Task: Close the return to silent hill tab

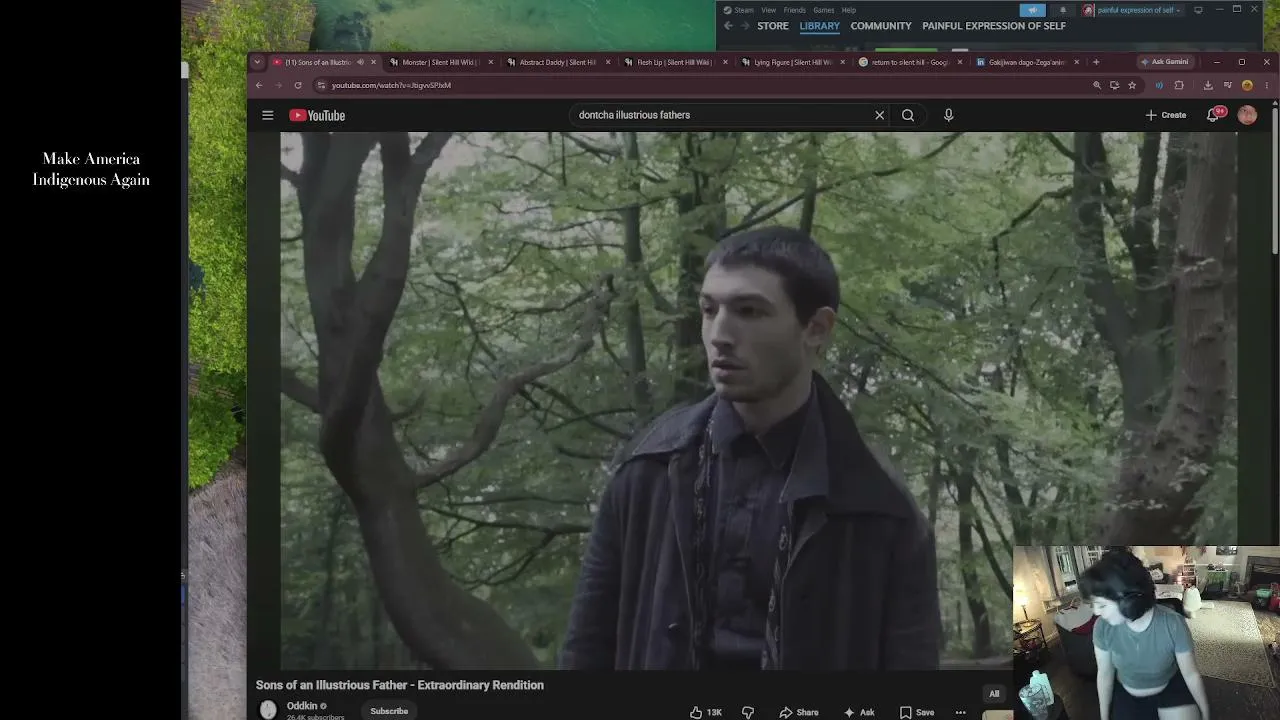Action: click(x=960, y=62)
